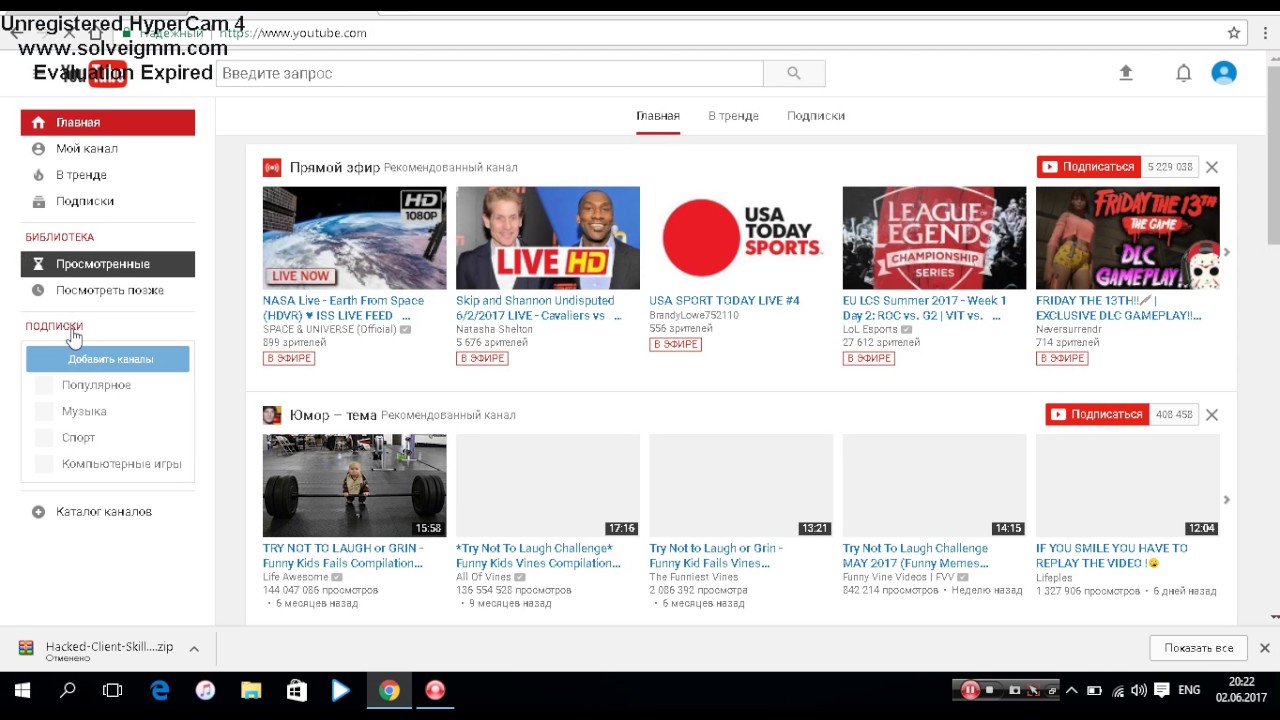The image size is (1280, 720).
Task: Switch to the В тренде top tab
Action: pos(733,116)
